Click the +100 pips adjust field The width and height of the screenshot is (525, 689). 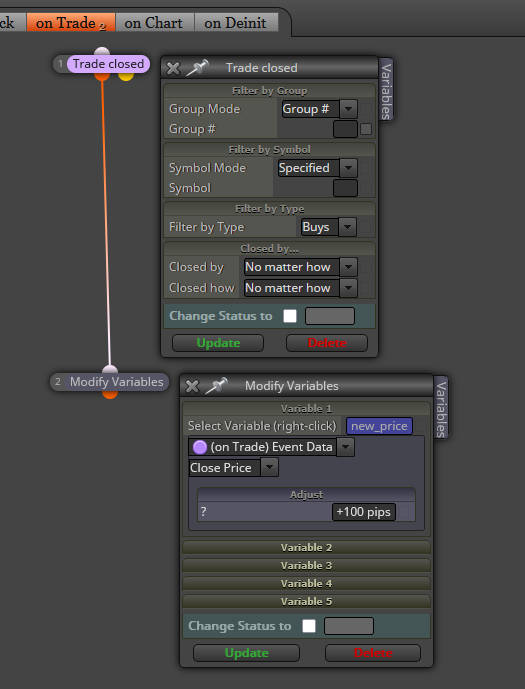364,512
